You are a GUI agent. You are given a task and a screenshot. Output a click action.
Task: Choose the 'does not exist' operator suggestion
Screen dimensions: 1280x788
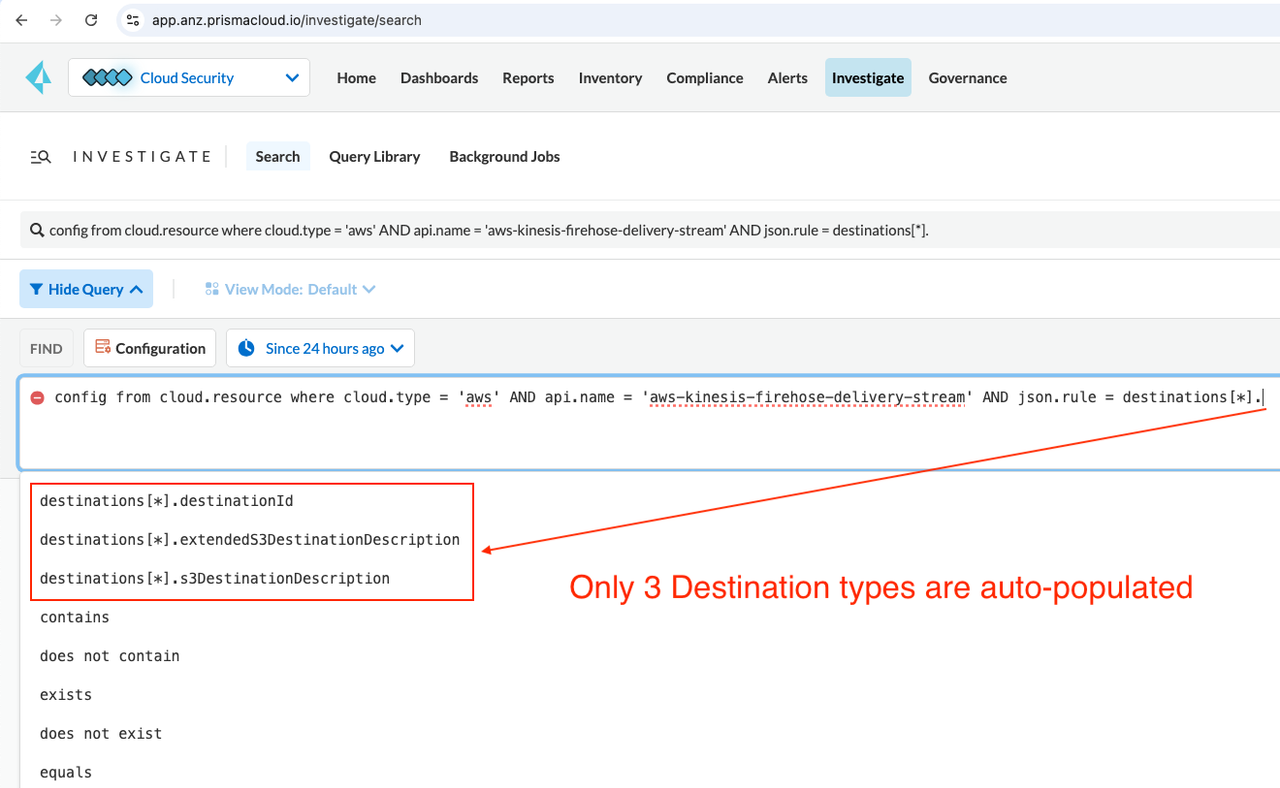point(101,734)
